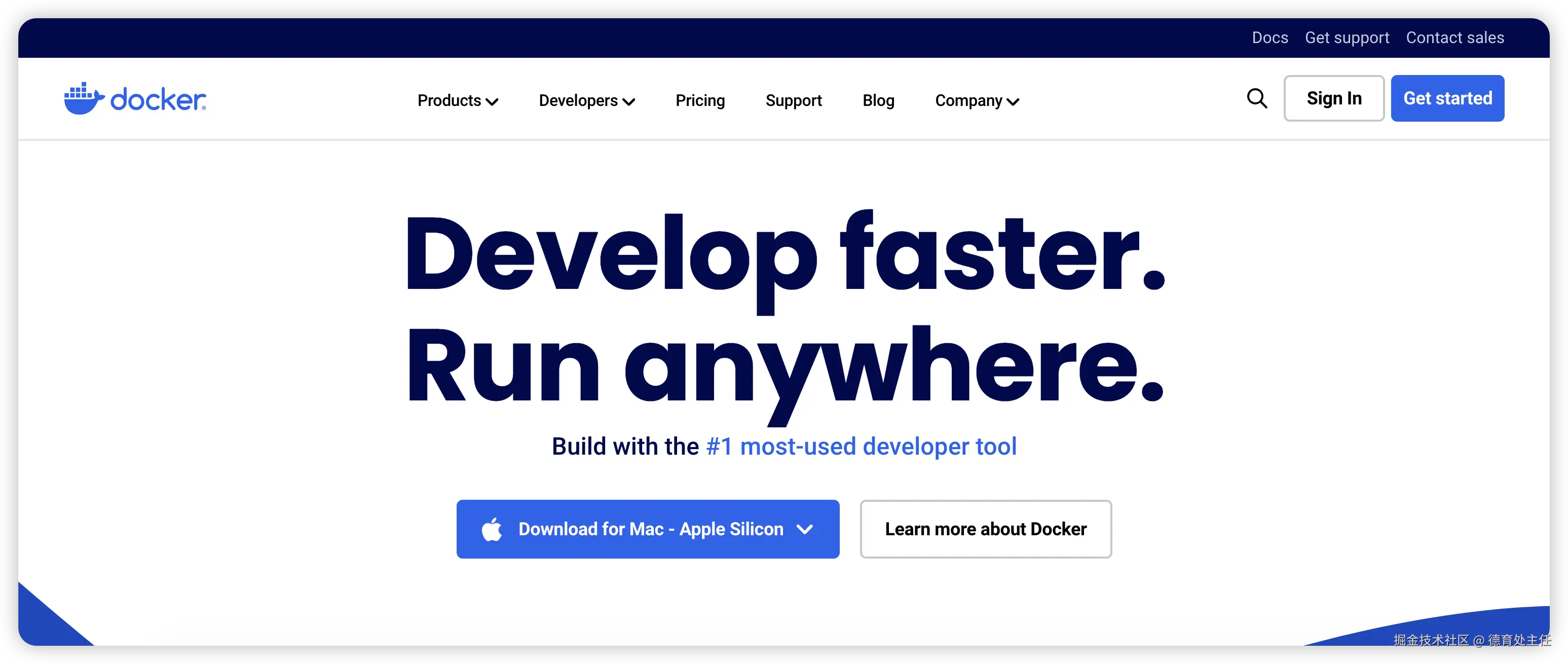
Task: Click the Docker whale logo icon
Action: point(84,99)
